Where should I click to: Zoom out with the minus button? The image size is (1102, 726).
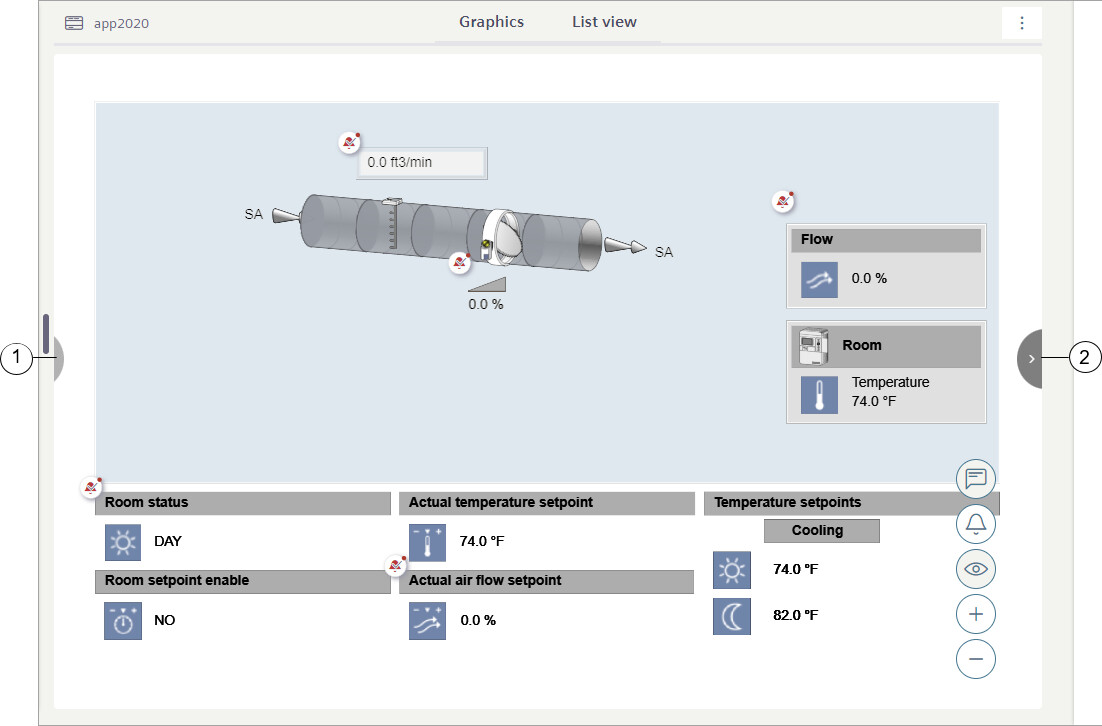(x=976, y=659)
